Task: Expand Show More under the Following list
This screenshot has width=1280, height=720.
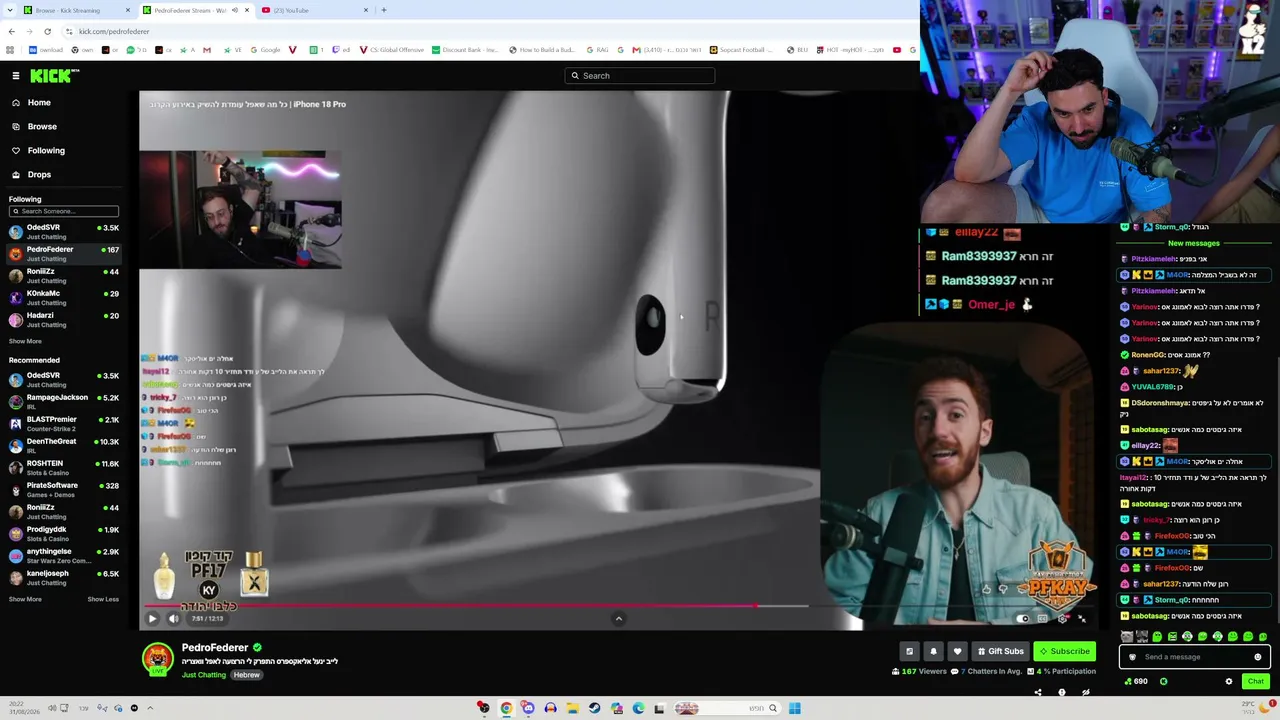Action: coord(25,342)
